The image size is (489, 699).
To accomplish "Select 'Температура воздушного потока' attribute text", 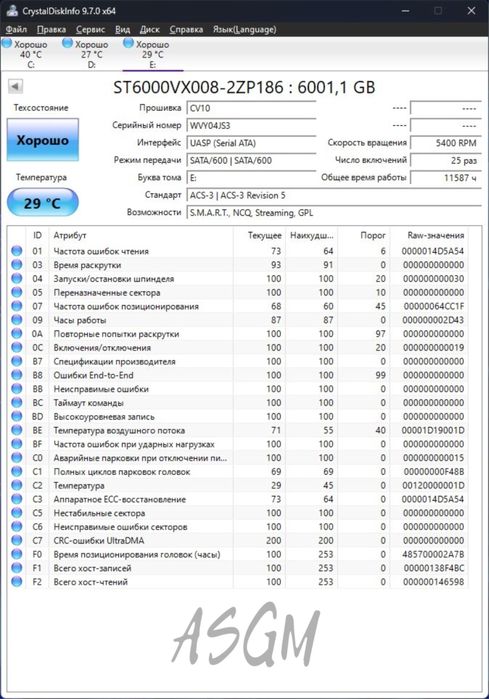I will tap(119, 431).
